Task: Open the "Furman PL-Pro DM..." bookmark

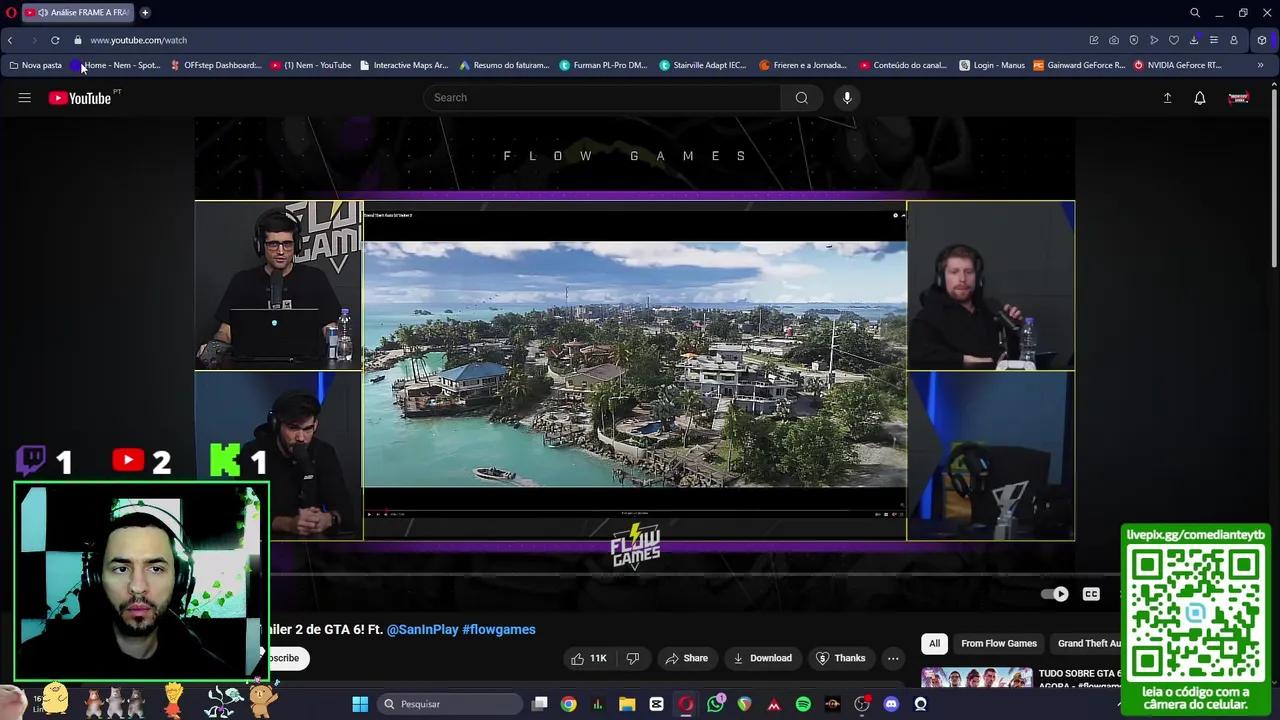Action: tap(604, 65)
